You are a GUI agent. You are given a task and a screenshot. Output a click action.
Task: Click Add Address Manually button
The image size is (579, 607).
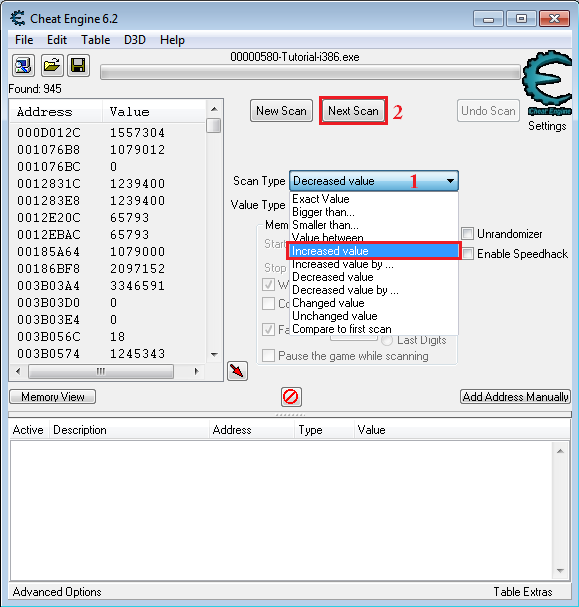[515, 397]
